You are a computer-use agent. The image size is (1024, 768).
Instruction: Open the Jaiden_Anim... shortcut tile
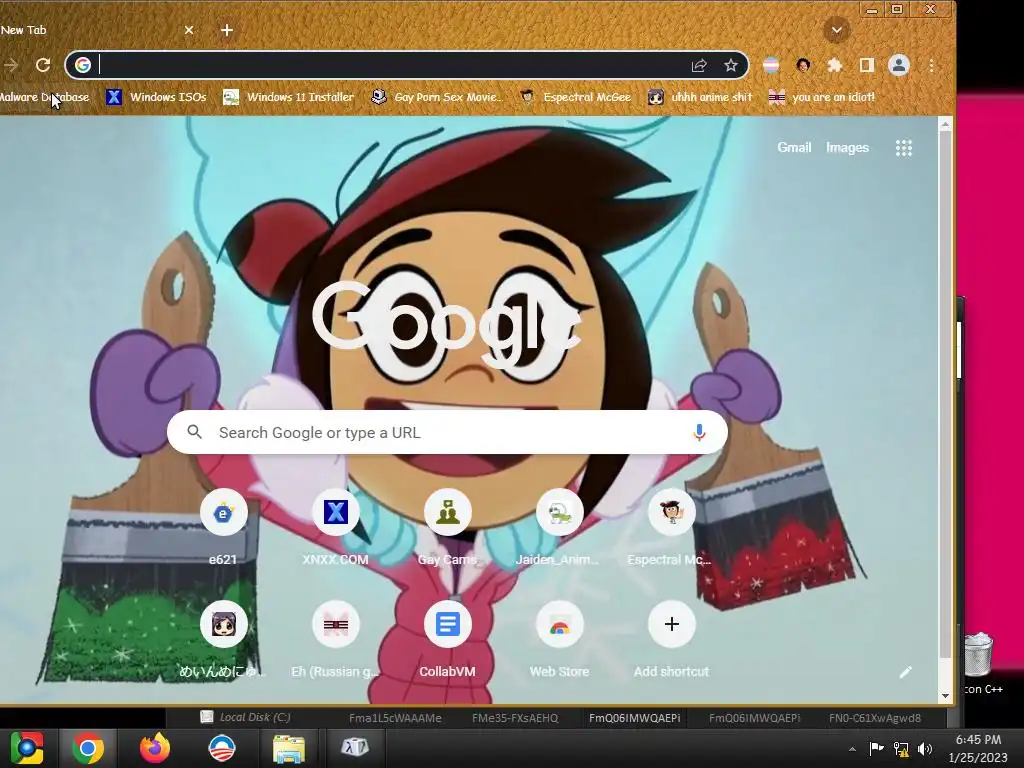[559, 526]
